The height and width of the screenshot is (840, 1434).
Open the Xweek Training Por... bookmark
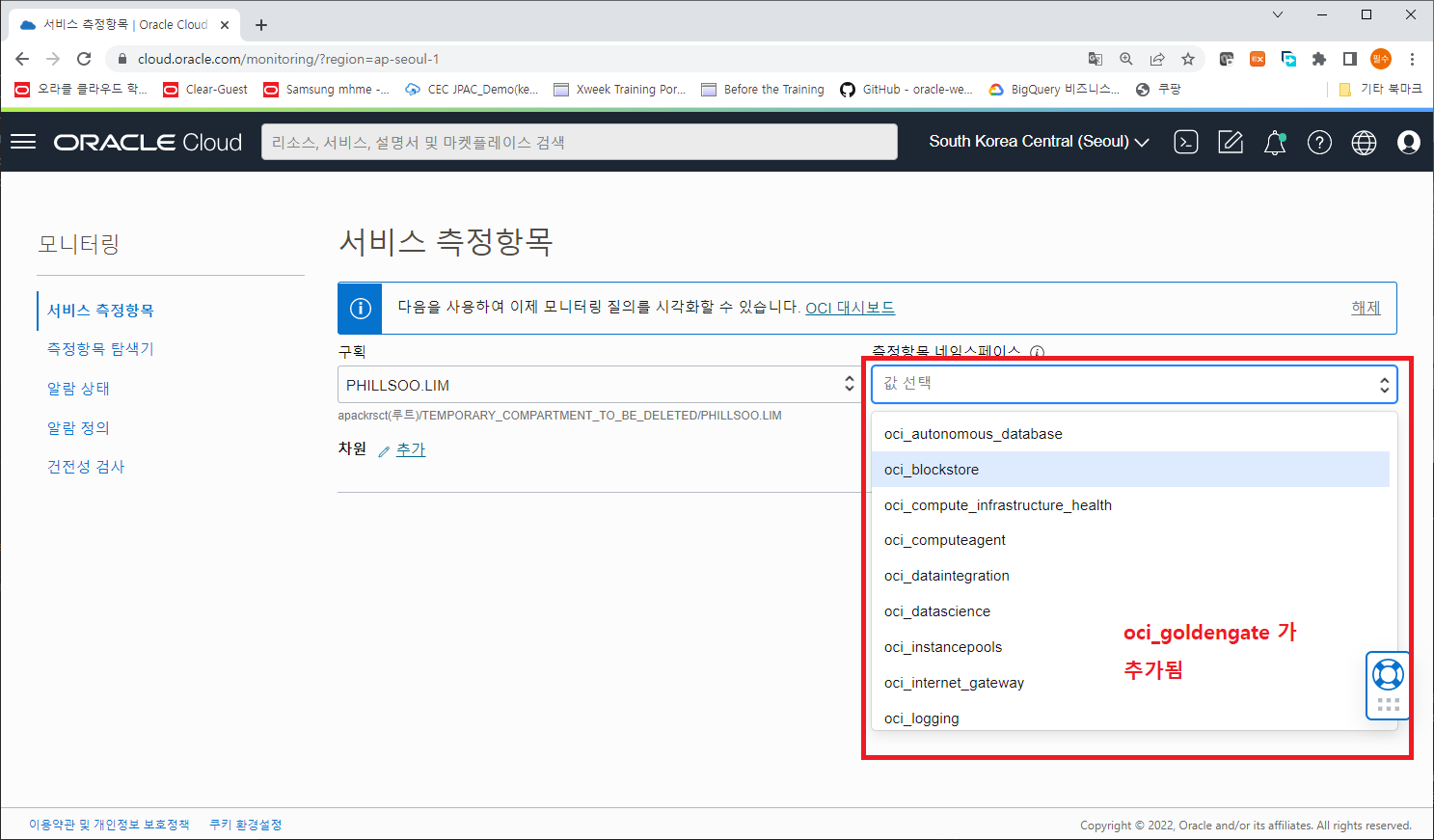pos(620,89)
